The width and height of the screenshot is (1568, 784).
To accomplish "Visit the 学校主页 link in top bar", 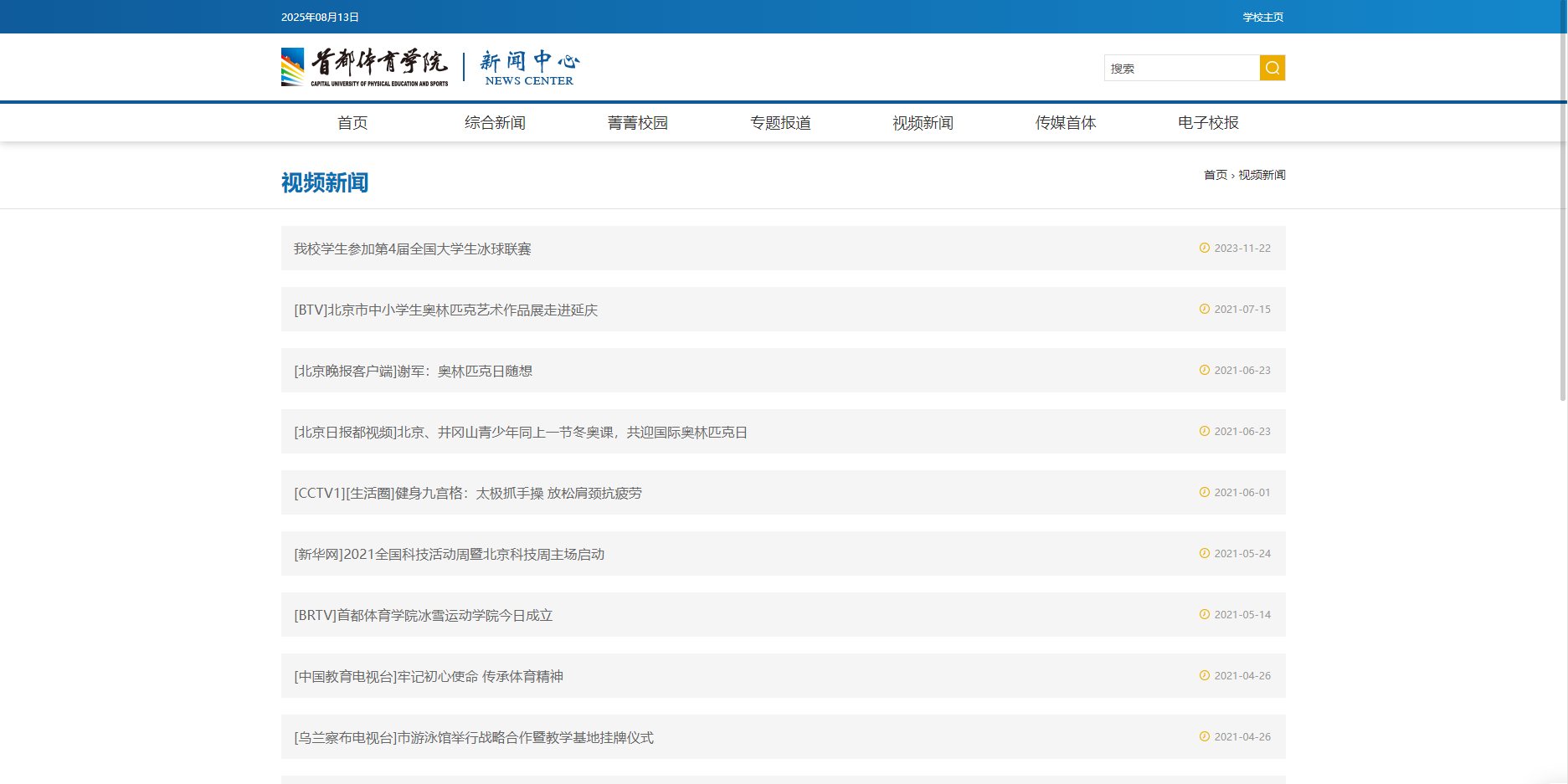I will click(x=1262, y=17).
